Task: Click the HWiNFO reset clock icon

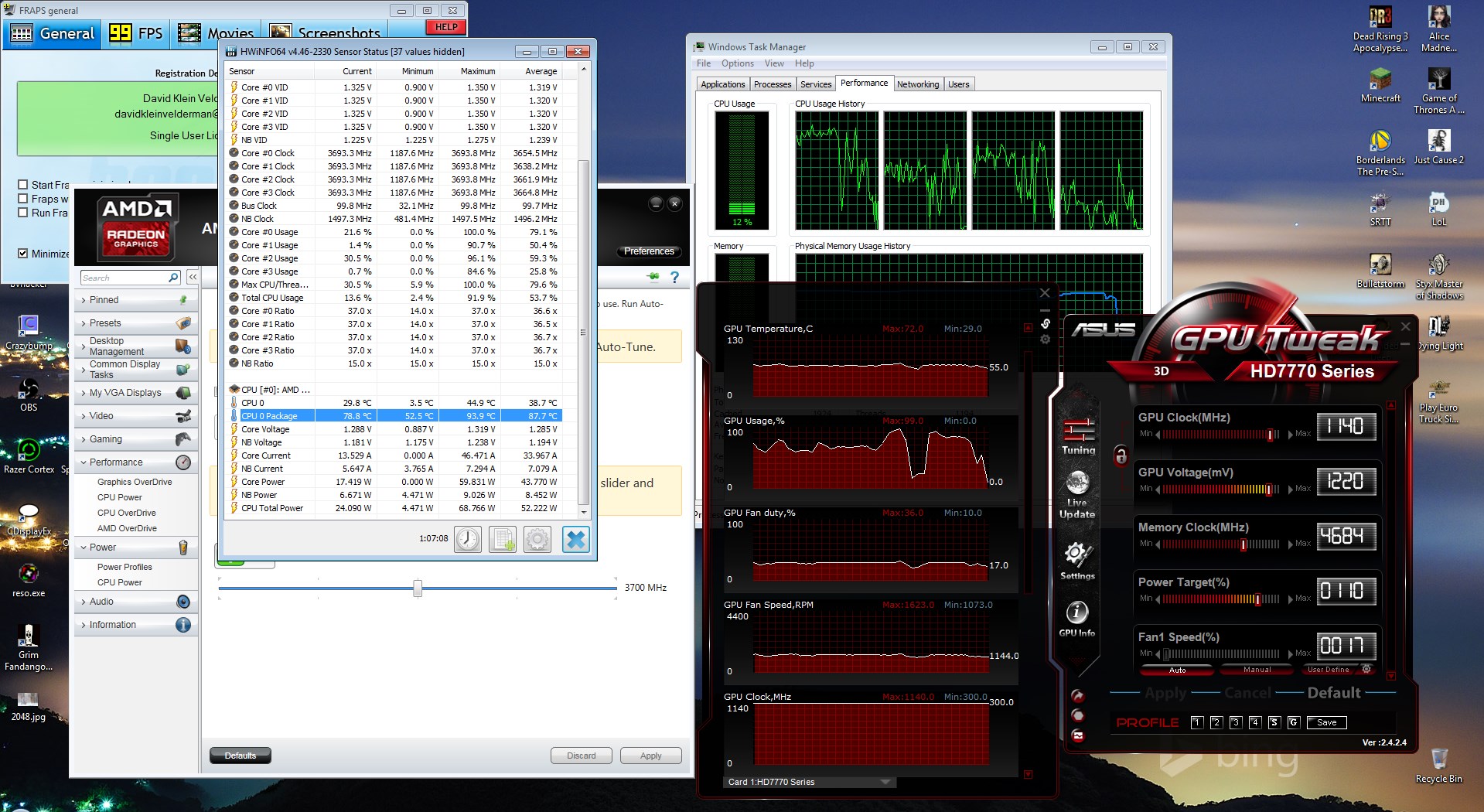Action: pos(467,539)
